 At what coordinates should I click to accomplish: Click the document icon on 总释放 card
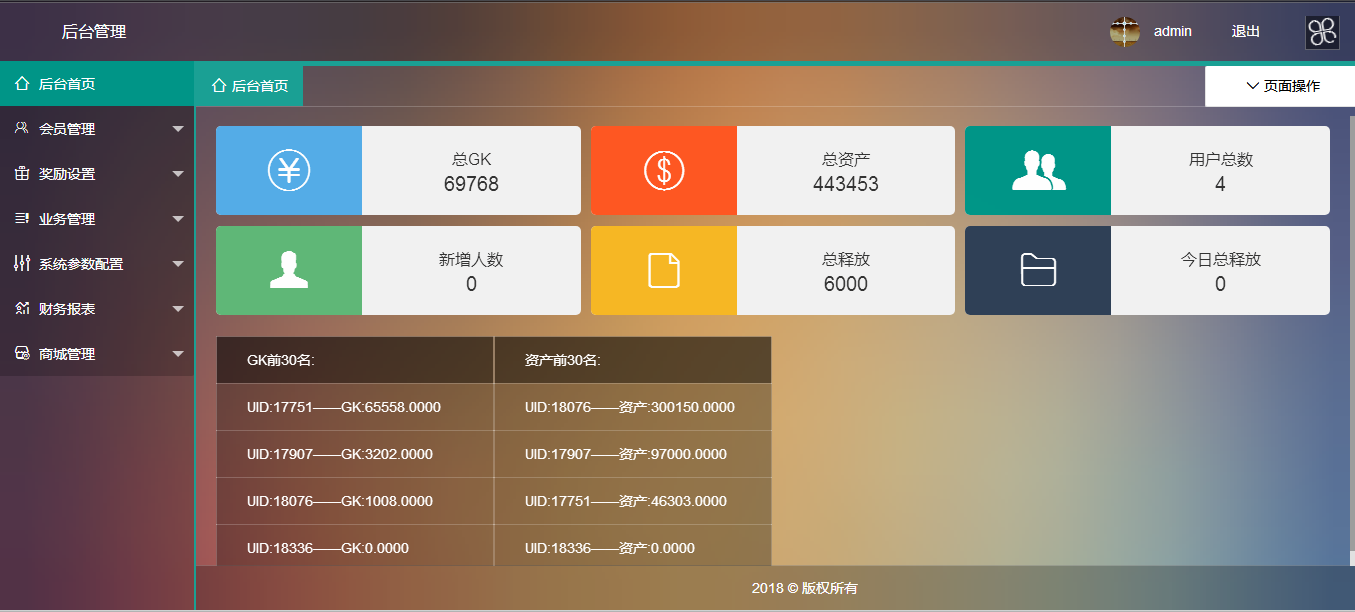pyautogui.click(x=664, y=270)
